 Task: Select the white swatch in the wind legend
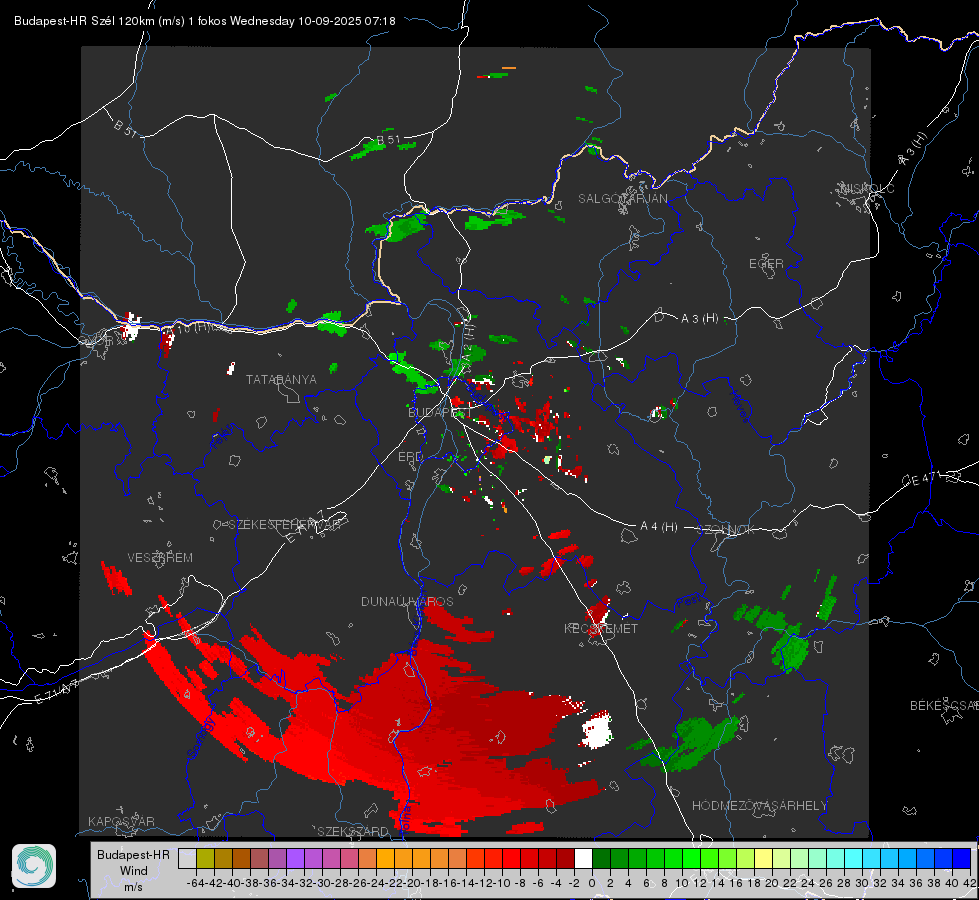583,858
